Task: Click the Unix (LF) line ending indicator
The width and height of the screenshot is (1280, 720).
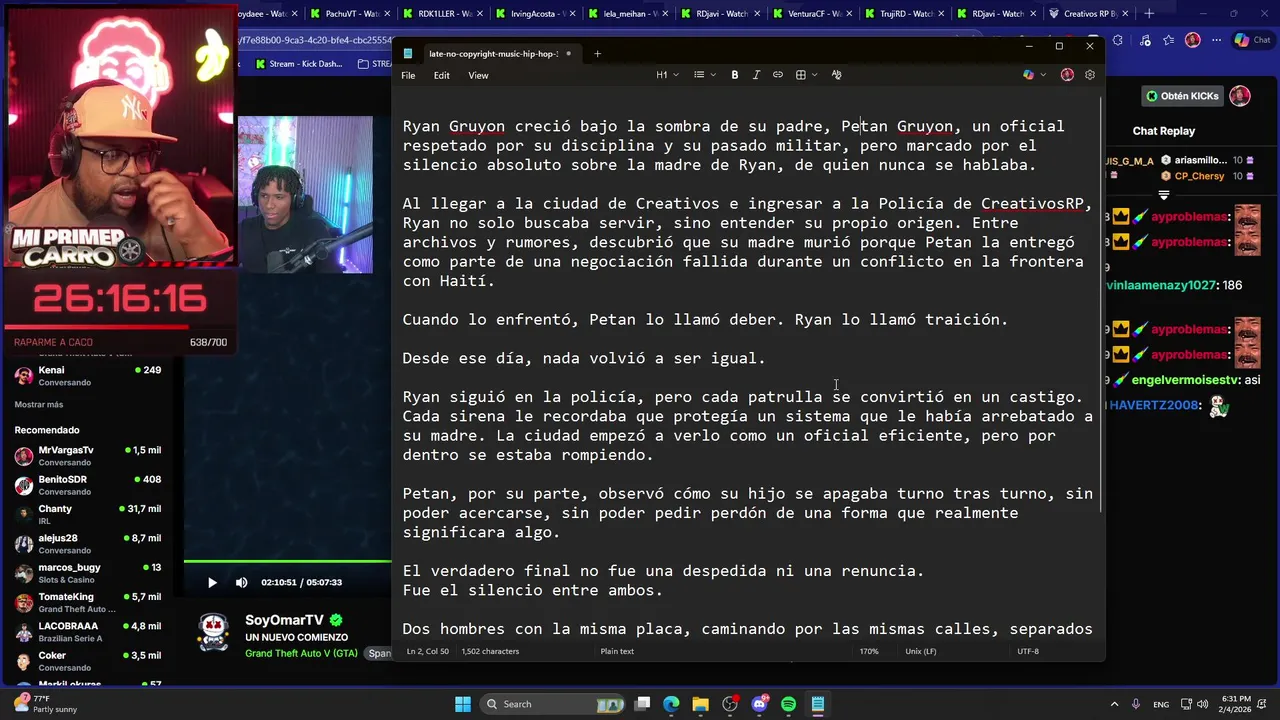Action: coord(921,651)
